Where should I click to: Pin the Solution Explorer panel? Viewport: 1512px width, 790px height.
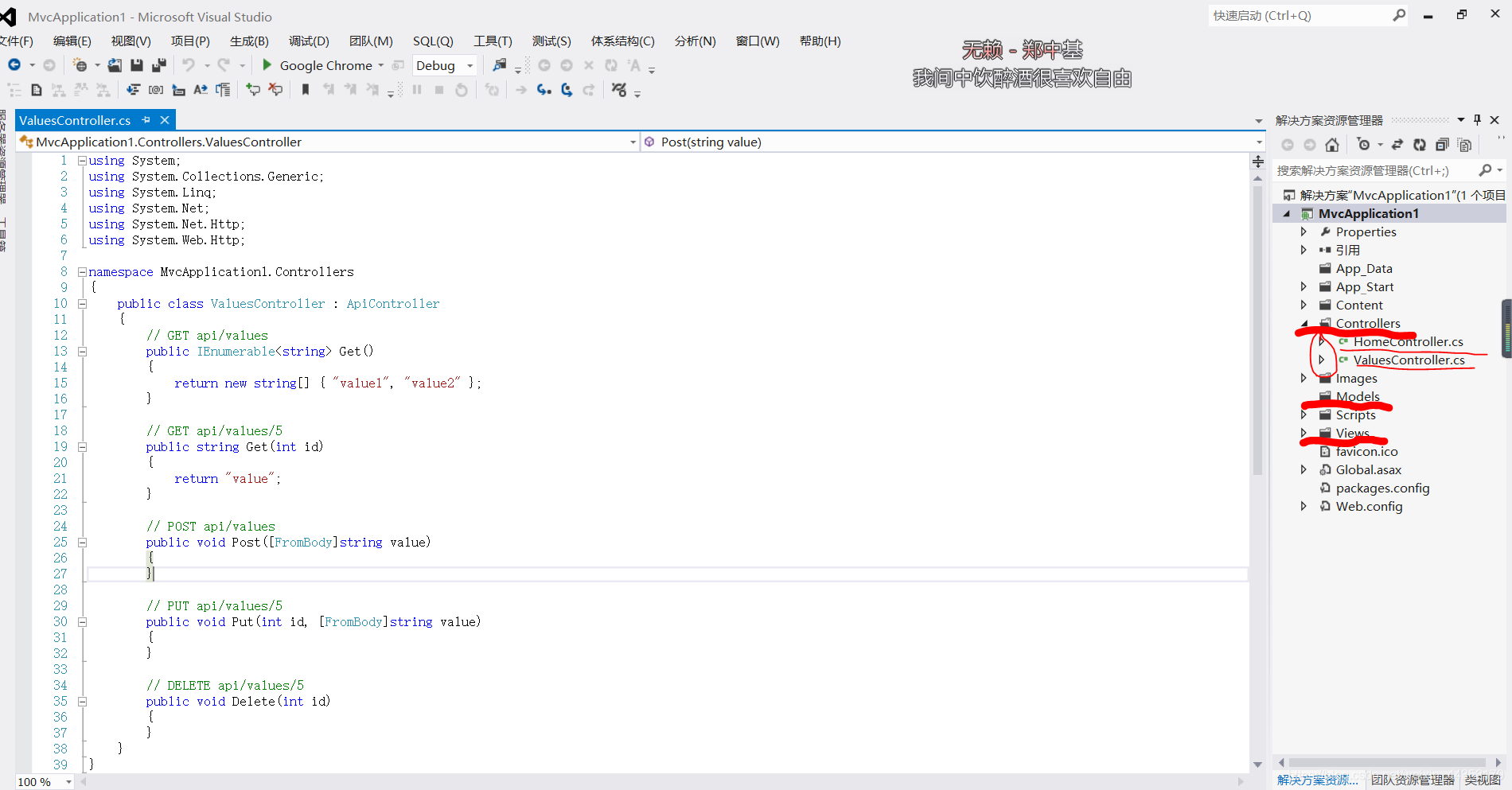(x=1477, y=120)
